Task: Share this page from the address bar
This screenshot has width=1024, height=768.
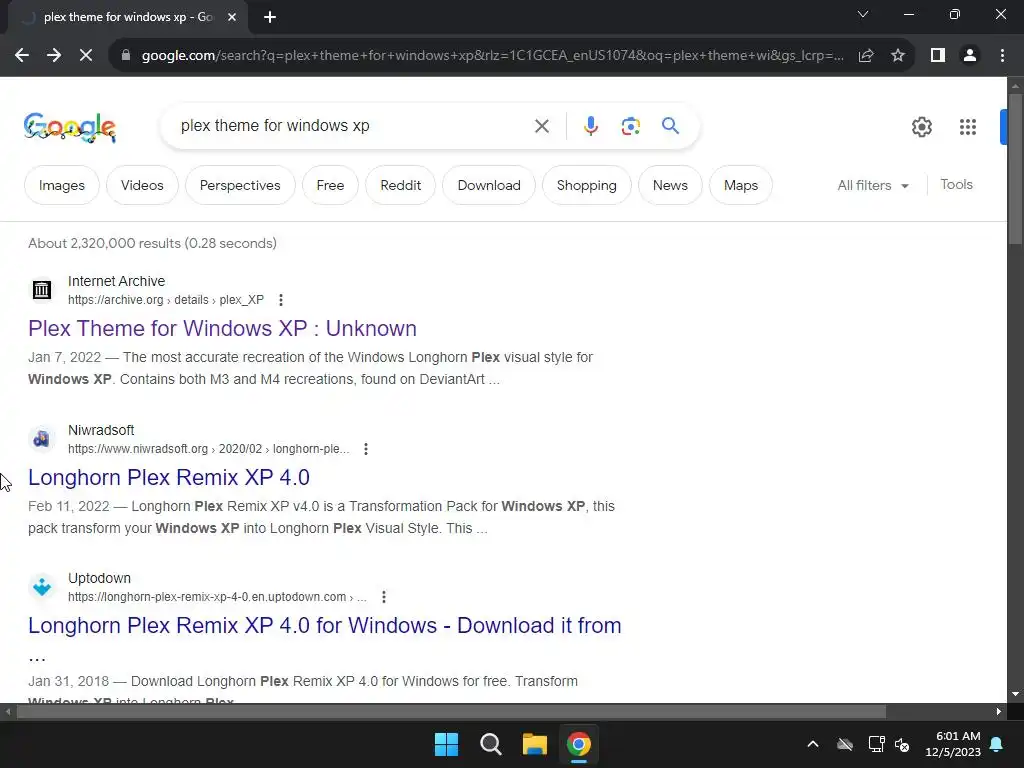Action: pyautogui.click(x=866, y=56)
